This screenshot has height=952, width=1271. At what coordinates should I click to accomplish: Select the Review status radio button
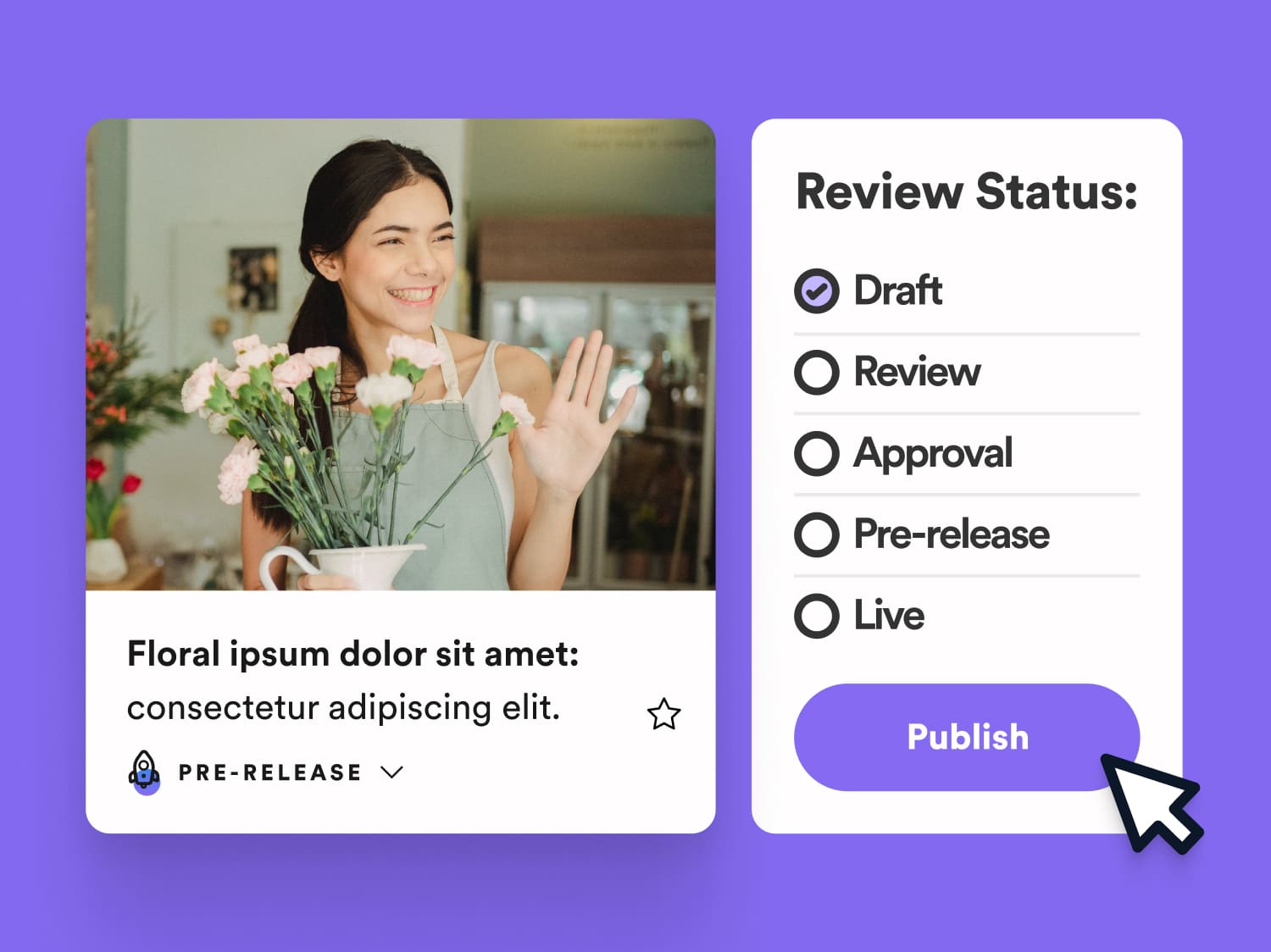(817, 373)
